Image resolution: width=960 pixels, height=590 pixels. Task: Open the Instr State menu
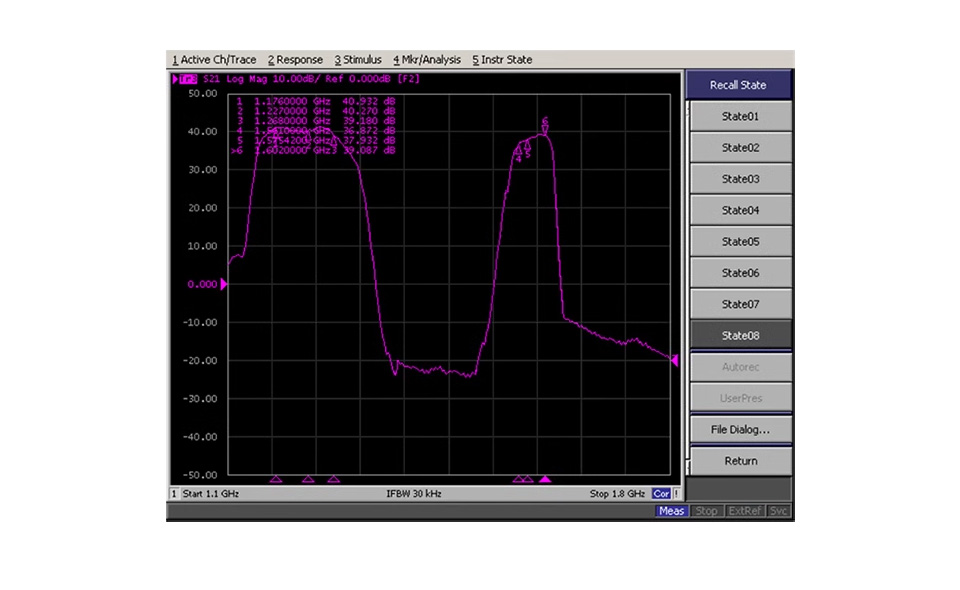coord(502,60)
